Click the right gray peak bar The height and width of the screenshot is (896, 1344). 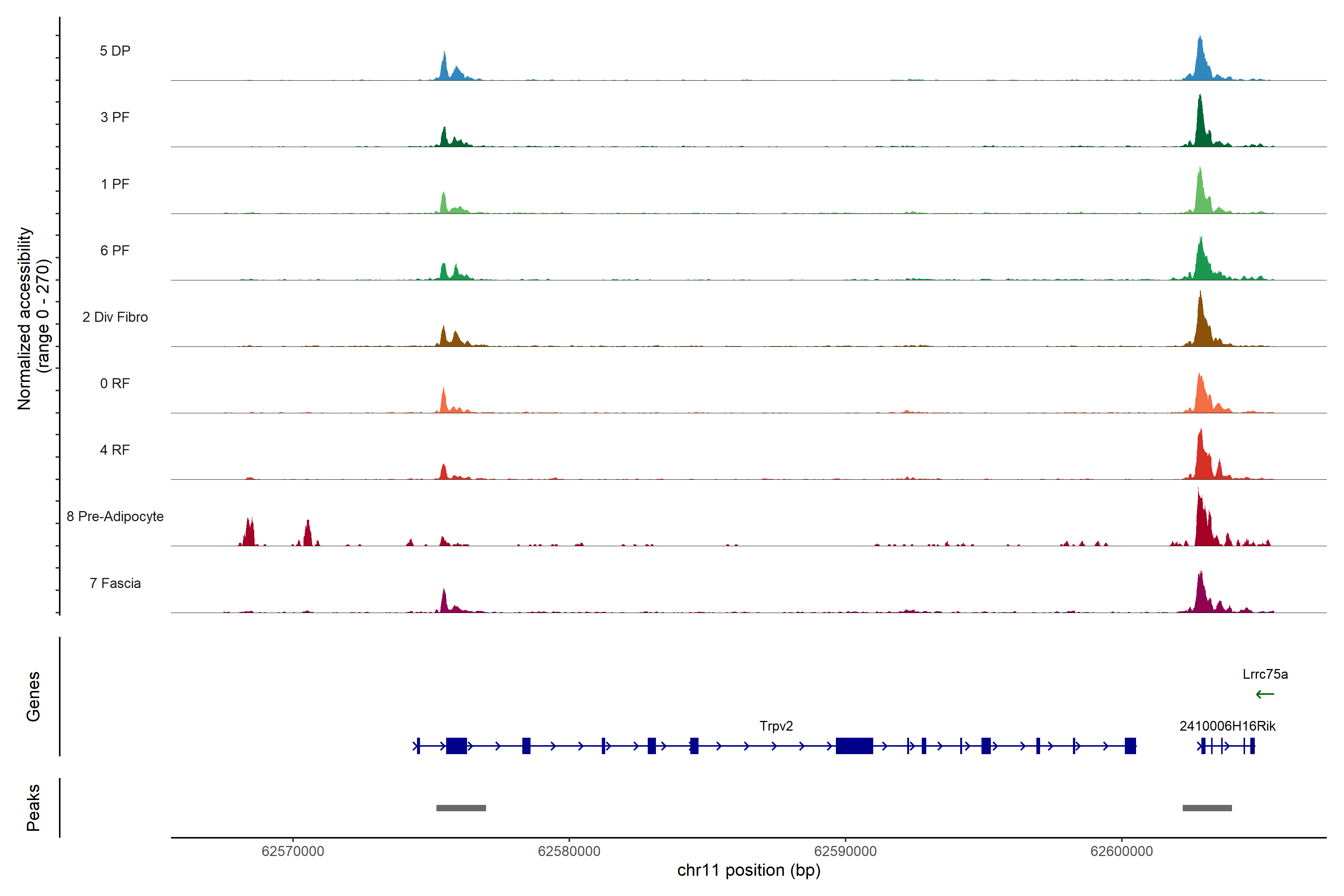[1207, 808]
